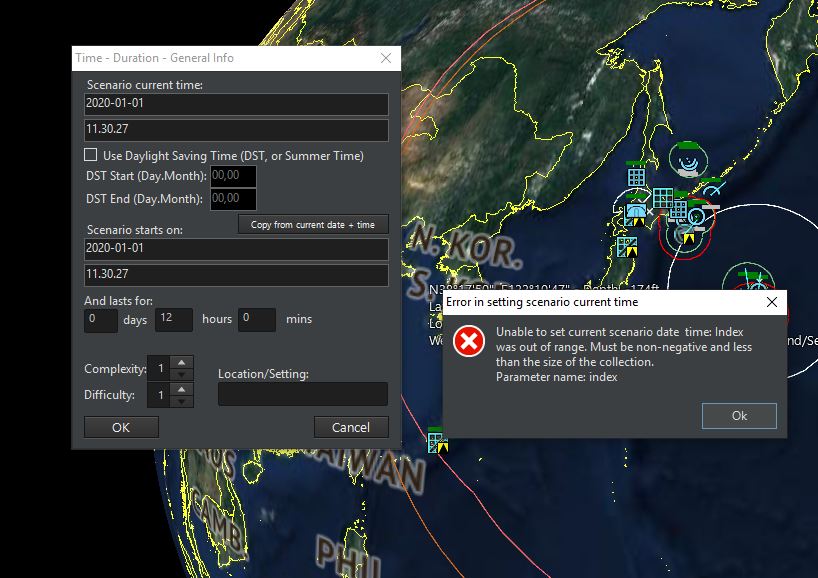Close the Time - Duration - General Info window

pos(386,58)
